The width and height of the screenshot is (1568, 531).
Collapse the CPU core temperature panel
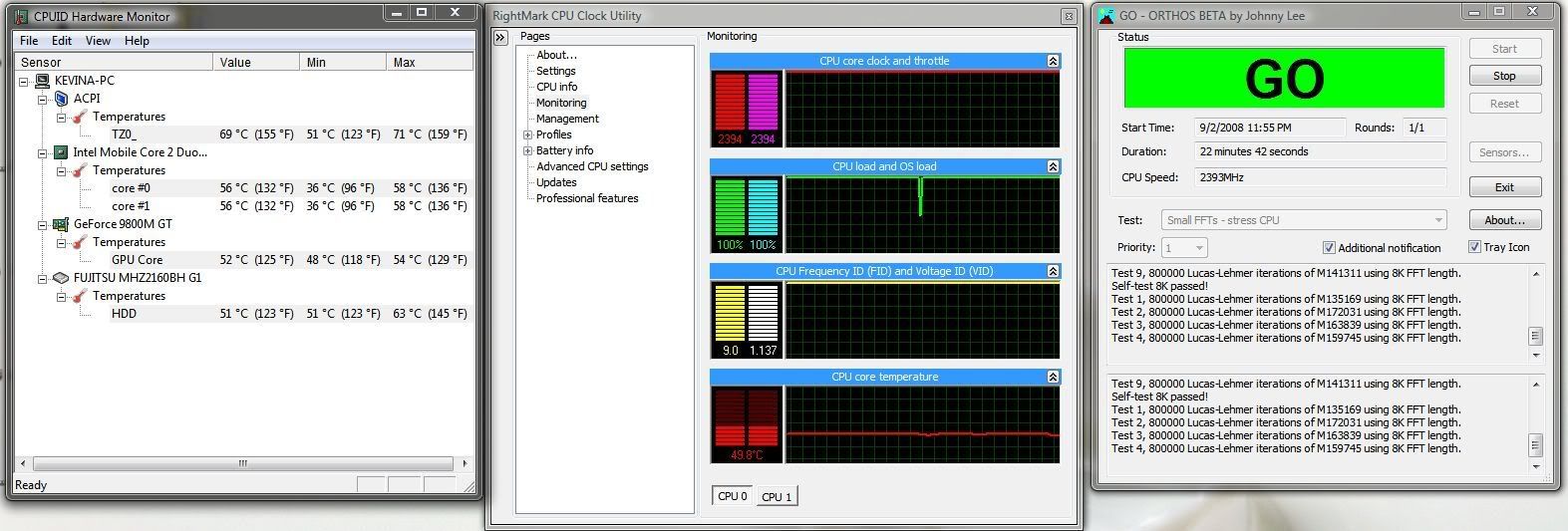pos(1053,377)
